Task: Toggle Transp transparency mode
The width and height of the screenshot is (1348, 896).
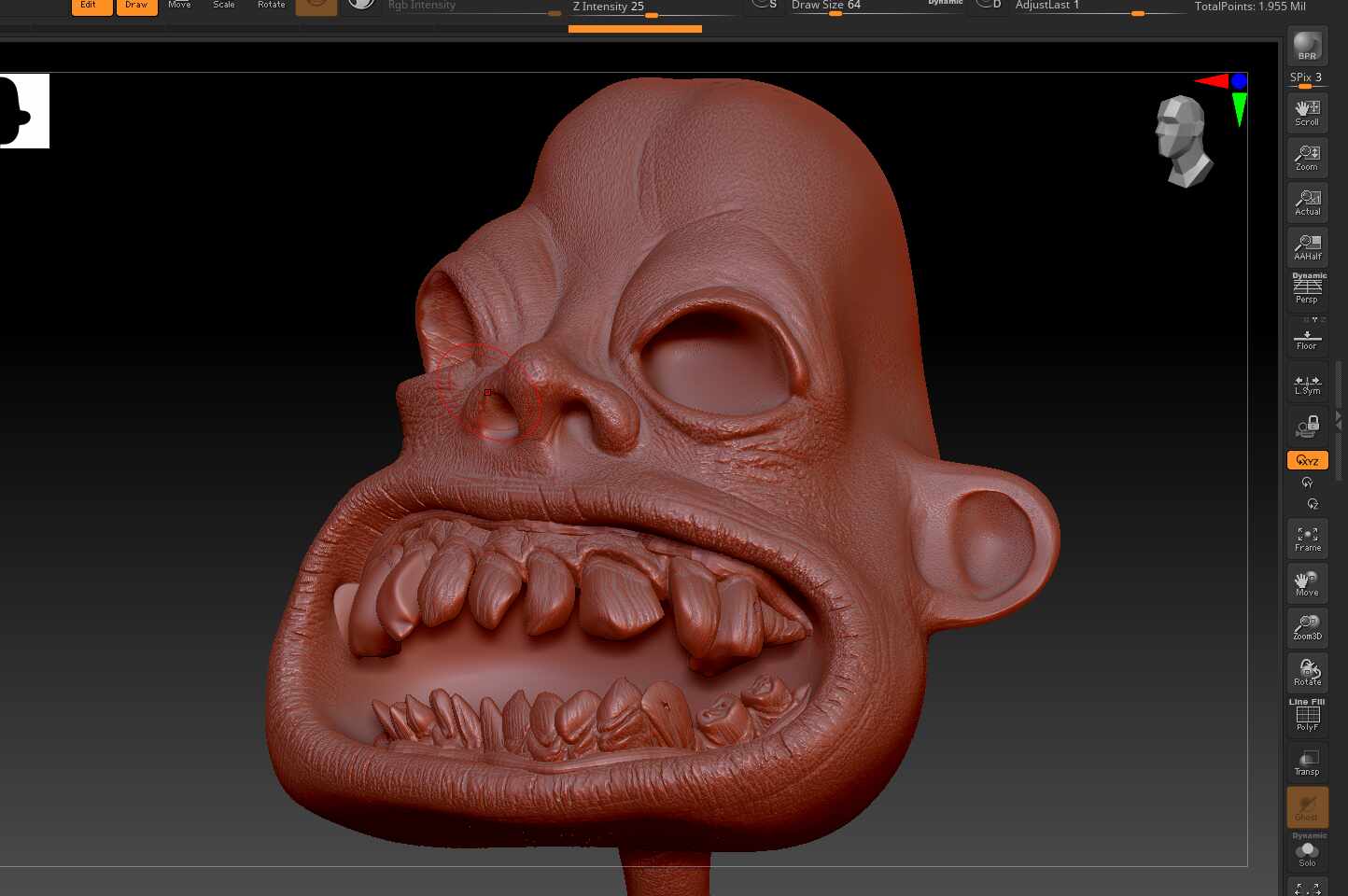Action: coord(1307,763)
